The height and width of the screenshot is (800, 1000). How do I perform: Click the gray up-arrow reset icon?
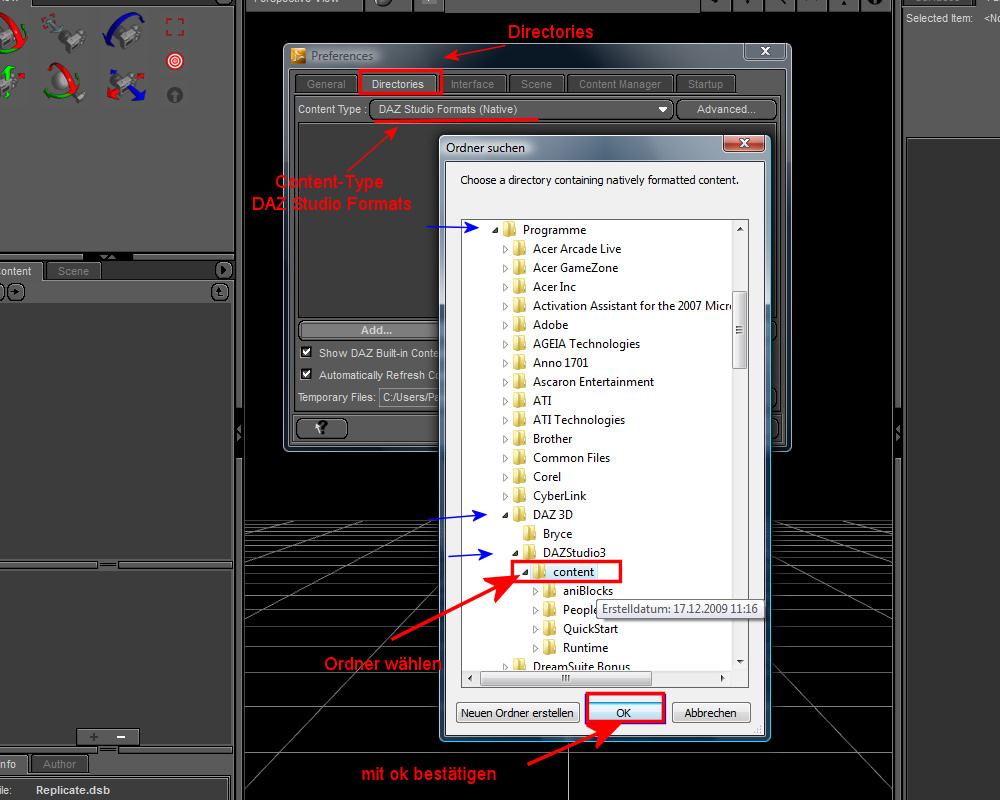tap(175, 95)
